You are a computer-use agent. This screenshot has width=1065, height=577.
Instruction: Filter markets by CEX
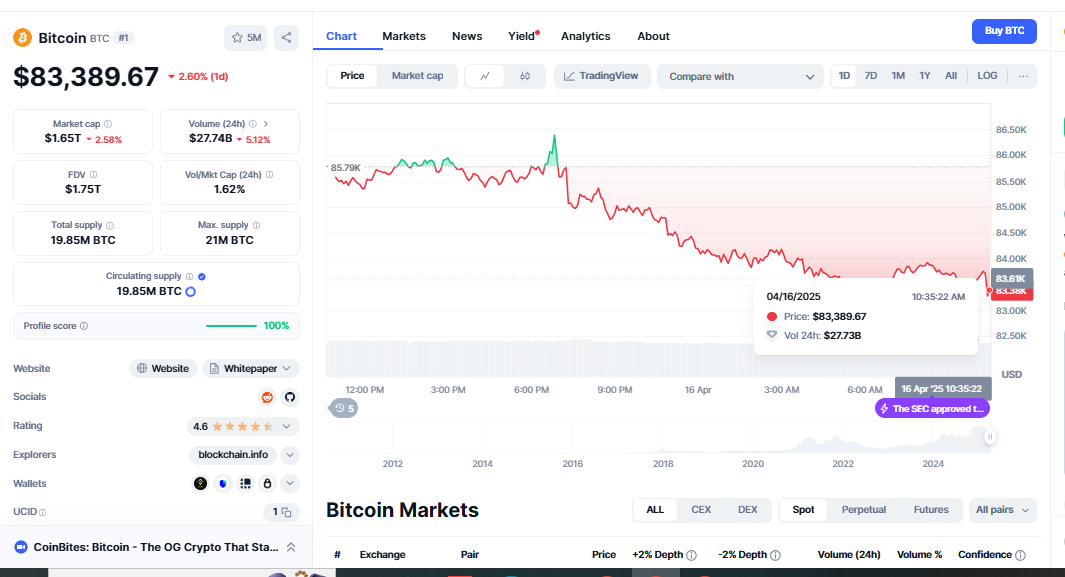pos(701,510)
